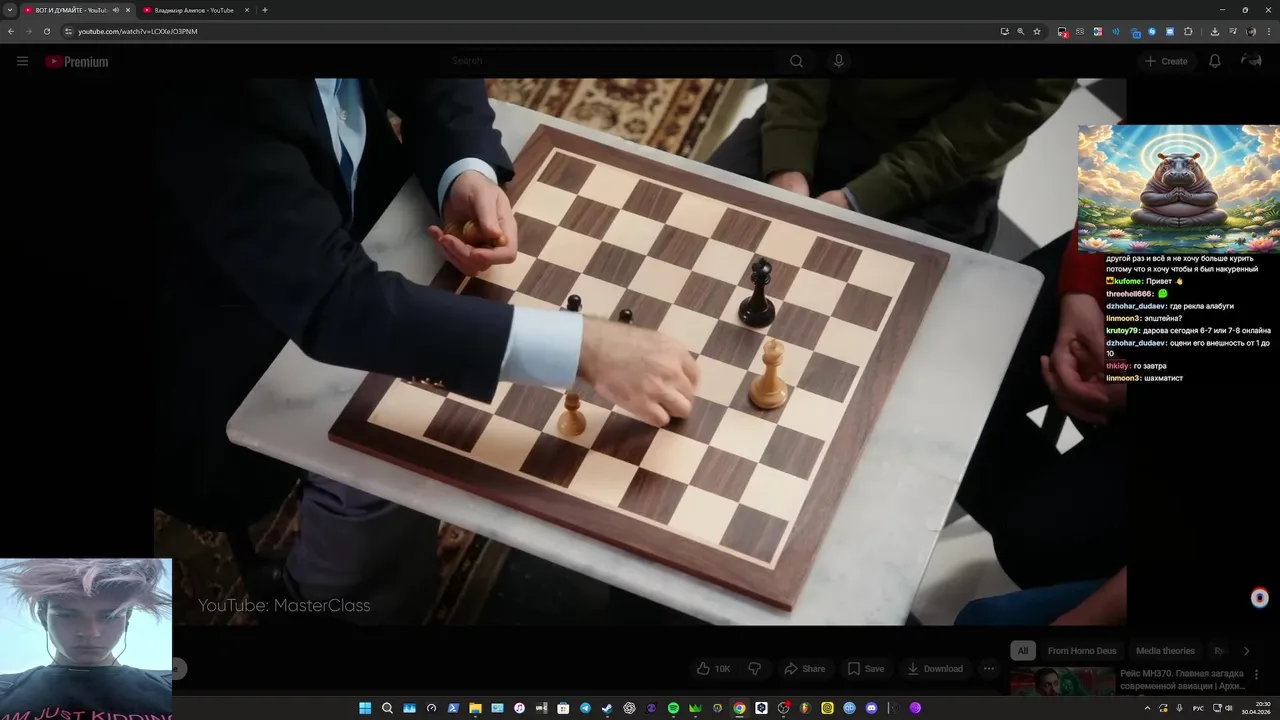Click the Create button

point(1166,61)
